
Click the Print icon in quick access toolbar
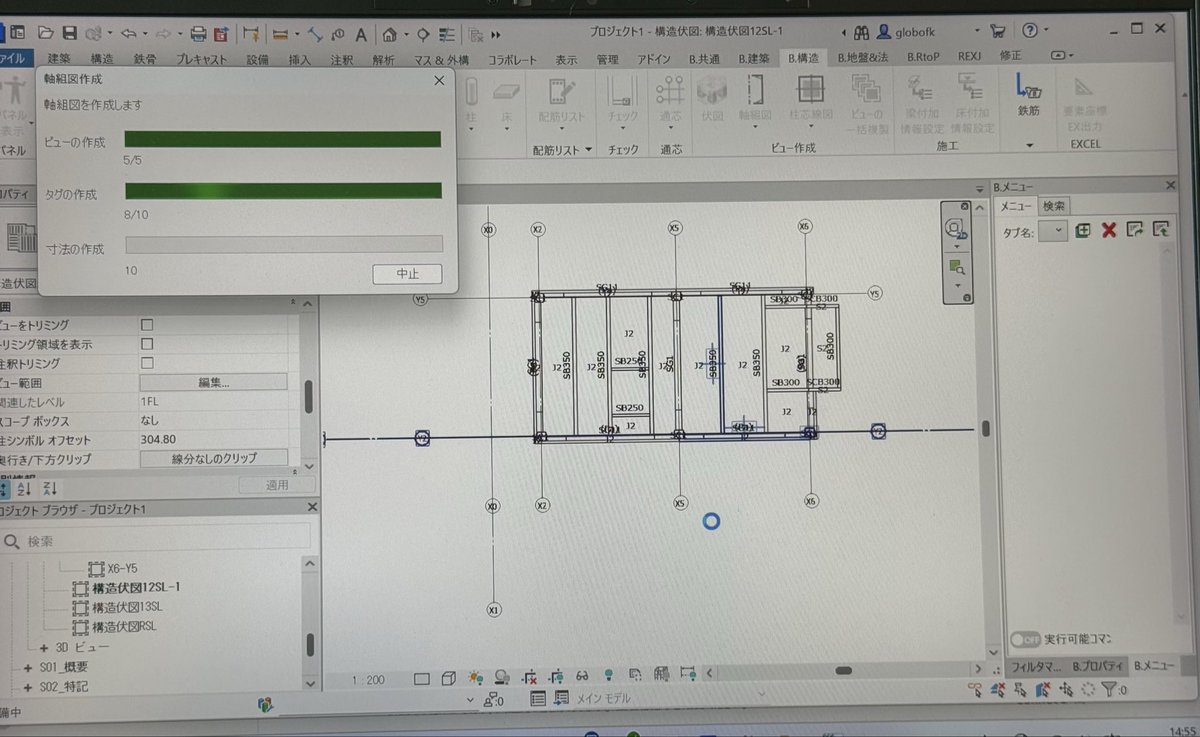(x=199, y=32)
